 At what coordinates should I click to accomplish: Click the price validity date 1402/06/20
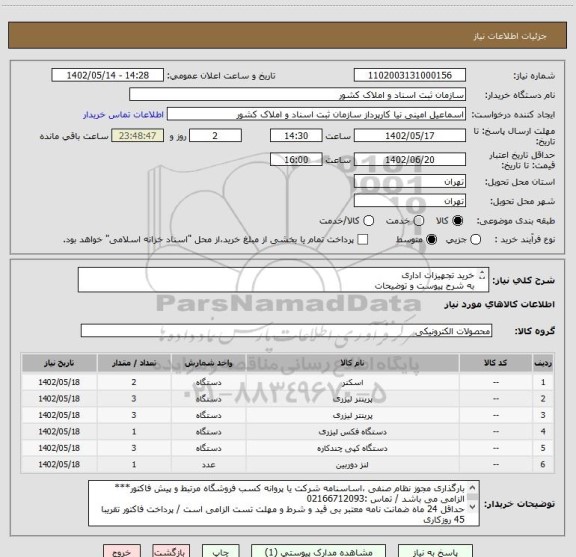click(x=410, y=159)
